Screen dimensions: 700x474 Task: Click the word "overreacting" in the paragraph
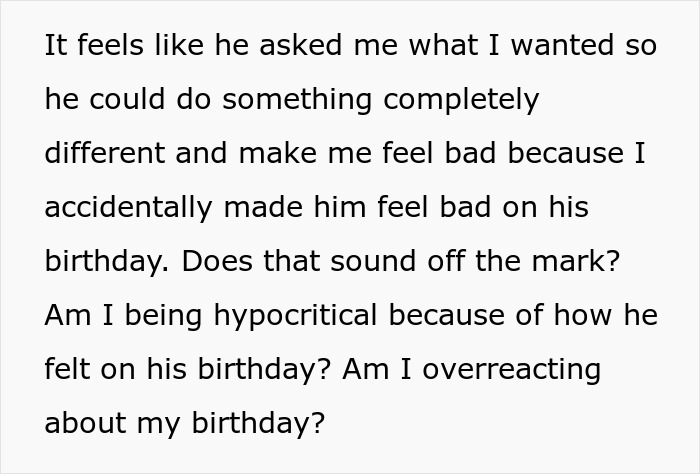[512, 369]
